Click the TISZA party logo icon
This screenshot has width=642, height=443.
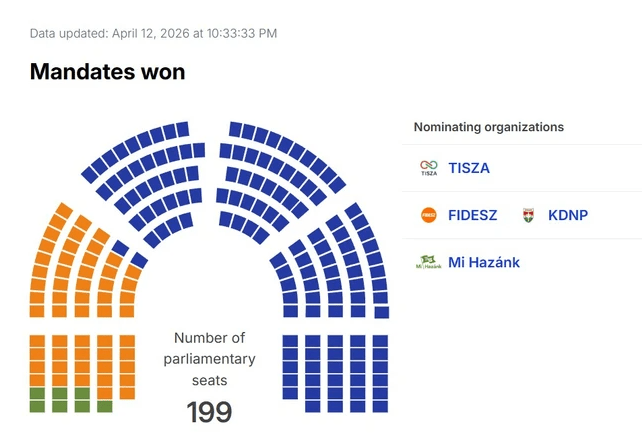[429, 168]
